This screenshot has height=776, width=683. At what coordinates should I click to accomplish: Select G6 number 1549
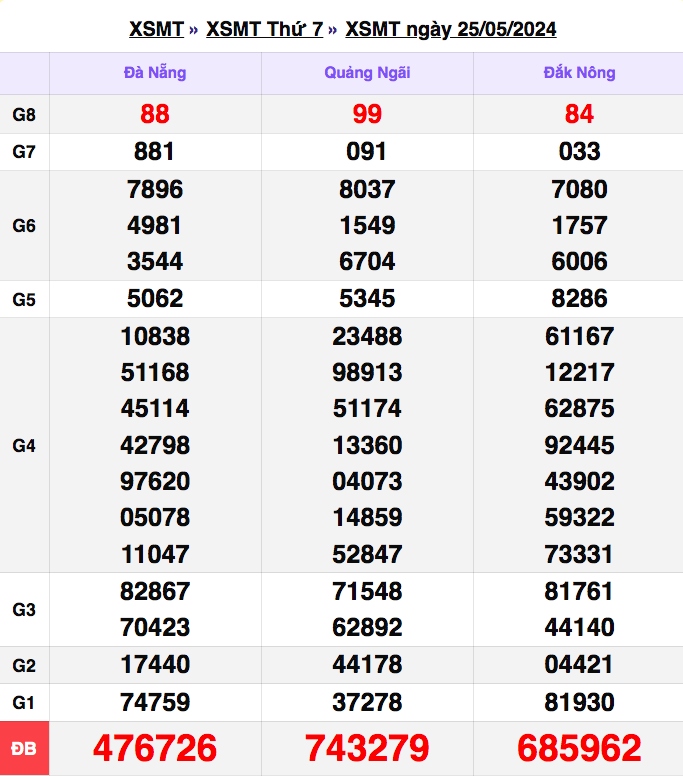(367, 226)
